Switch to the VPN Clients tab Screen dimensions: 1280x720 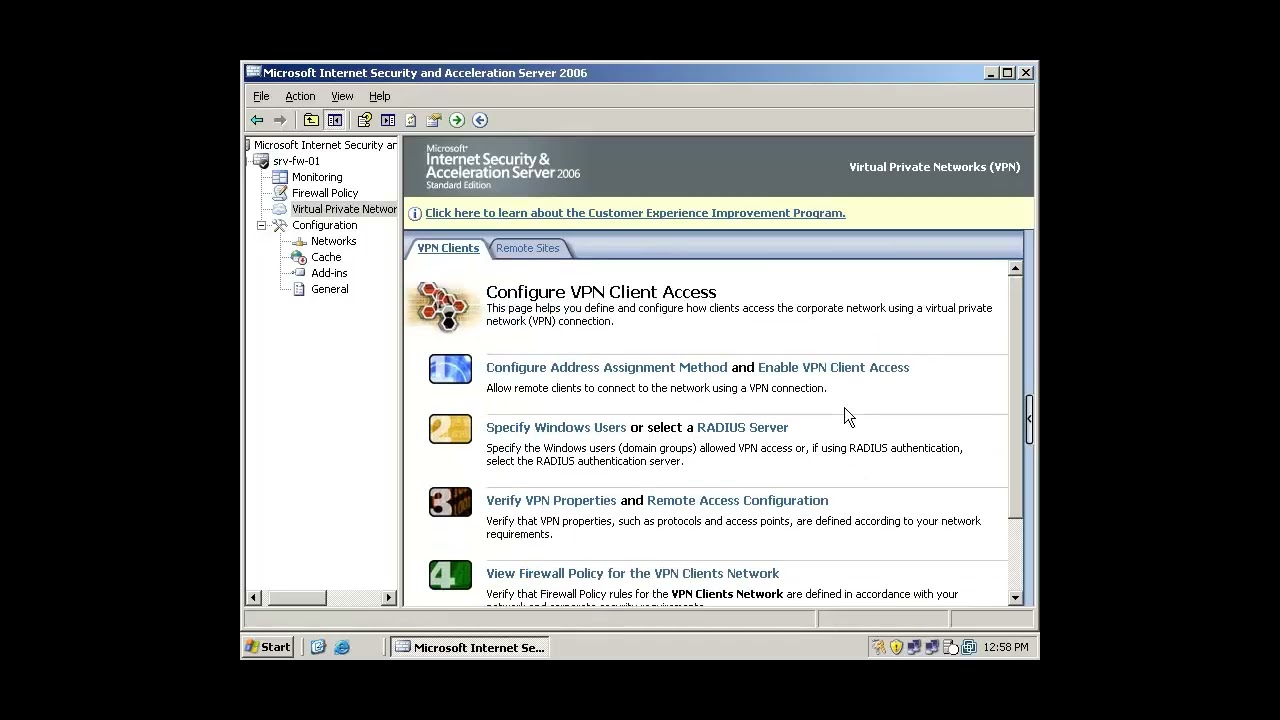click(x=448, y=248)
